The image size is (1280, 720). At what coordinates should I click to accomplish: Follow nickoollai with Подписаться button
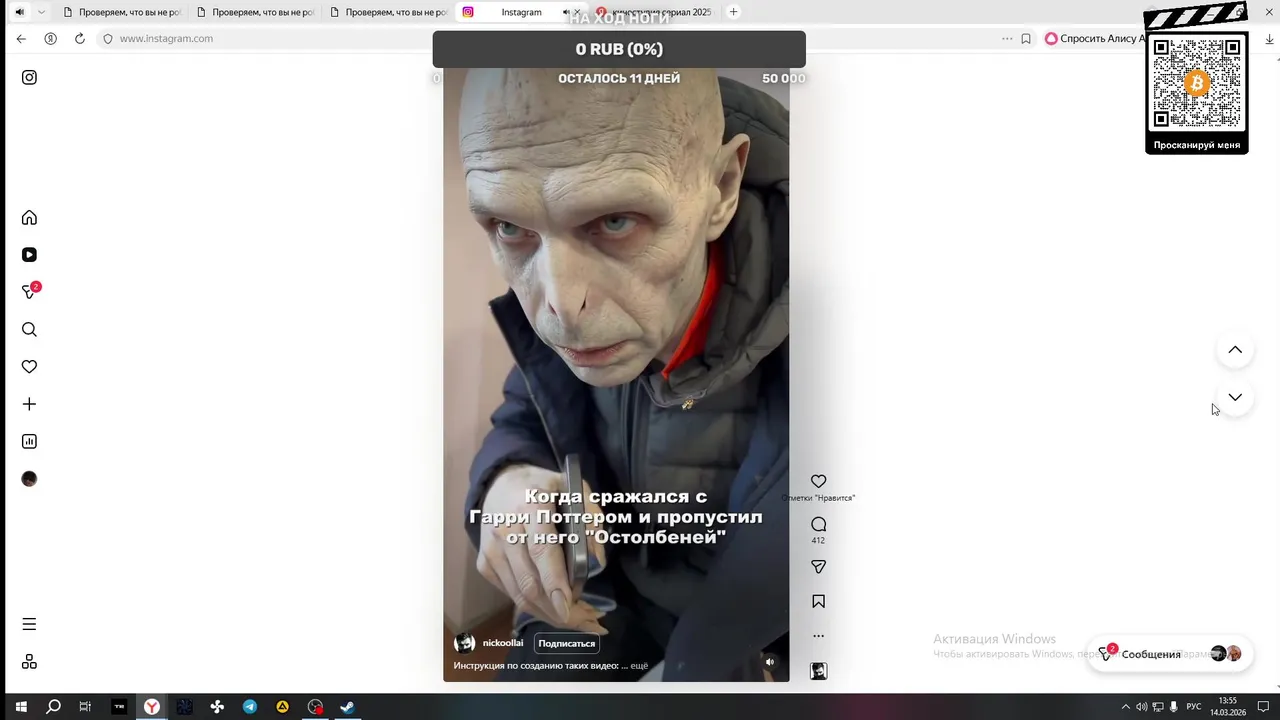tap(566, 643)
